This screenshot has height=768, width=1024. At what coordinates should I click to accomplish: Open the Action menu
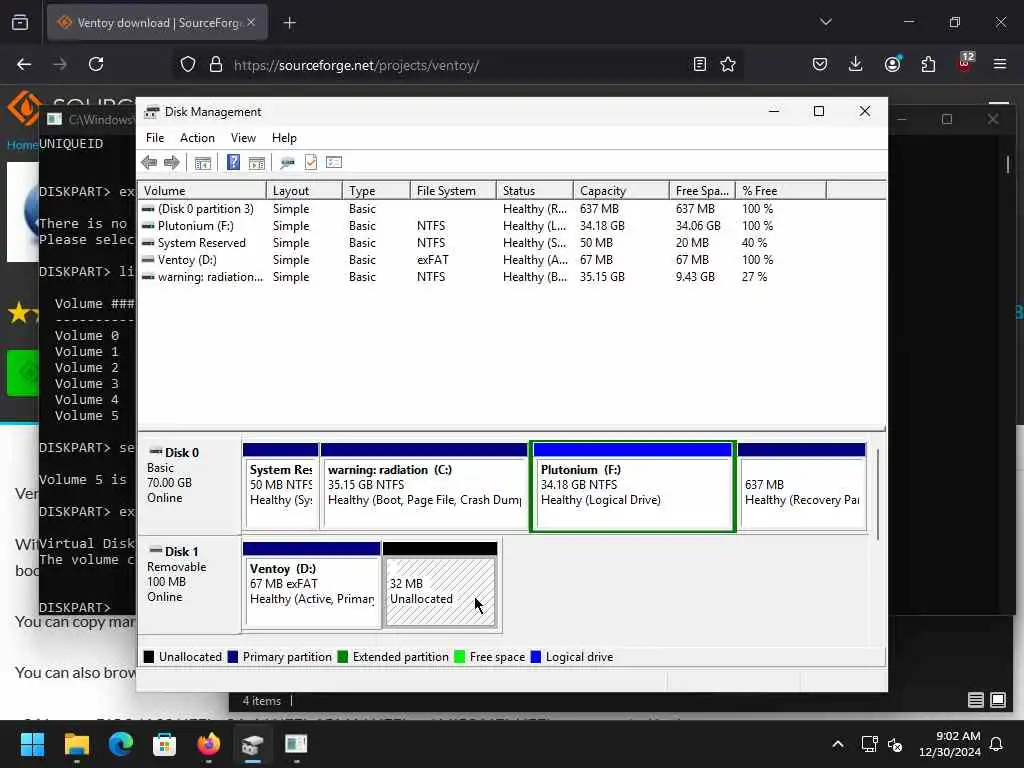coord(197,138)
